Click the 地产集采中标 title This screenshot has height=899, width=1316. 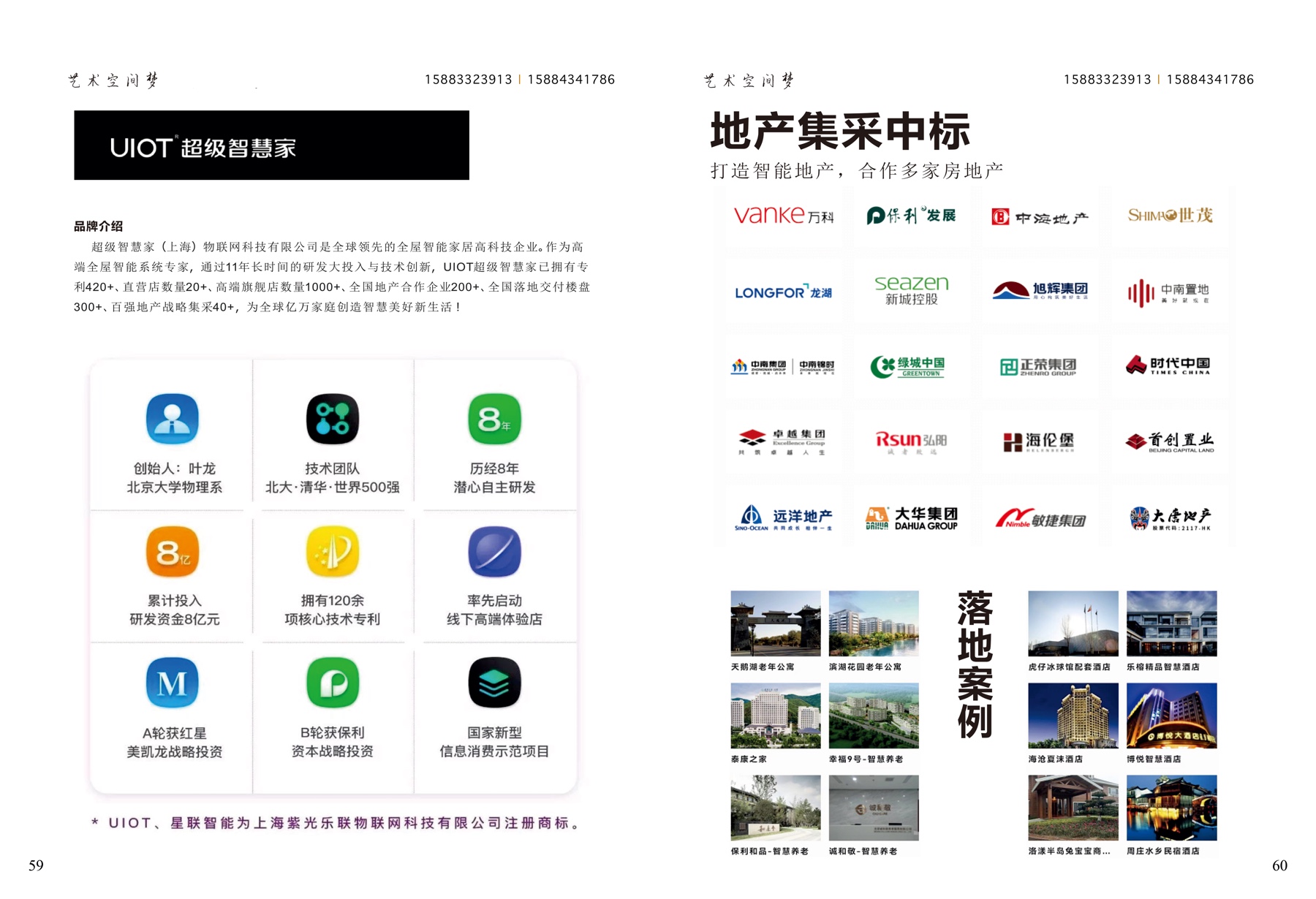coord(840,131)
